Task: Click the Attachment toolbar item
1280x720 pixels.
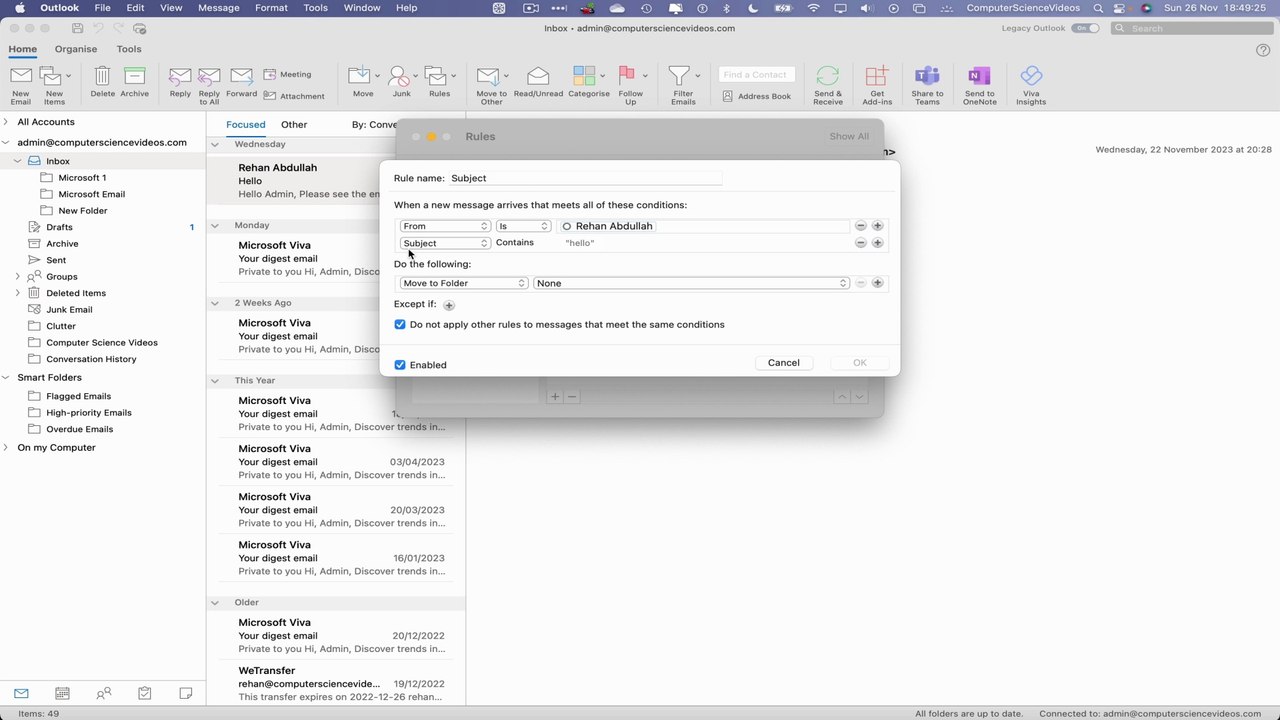Action: [294, 96]
